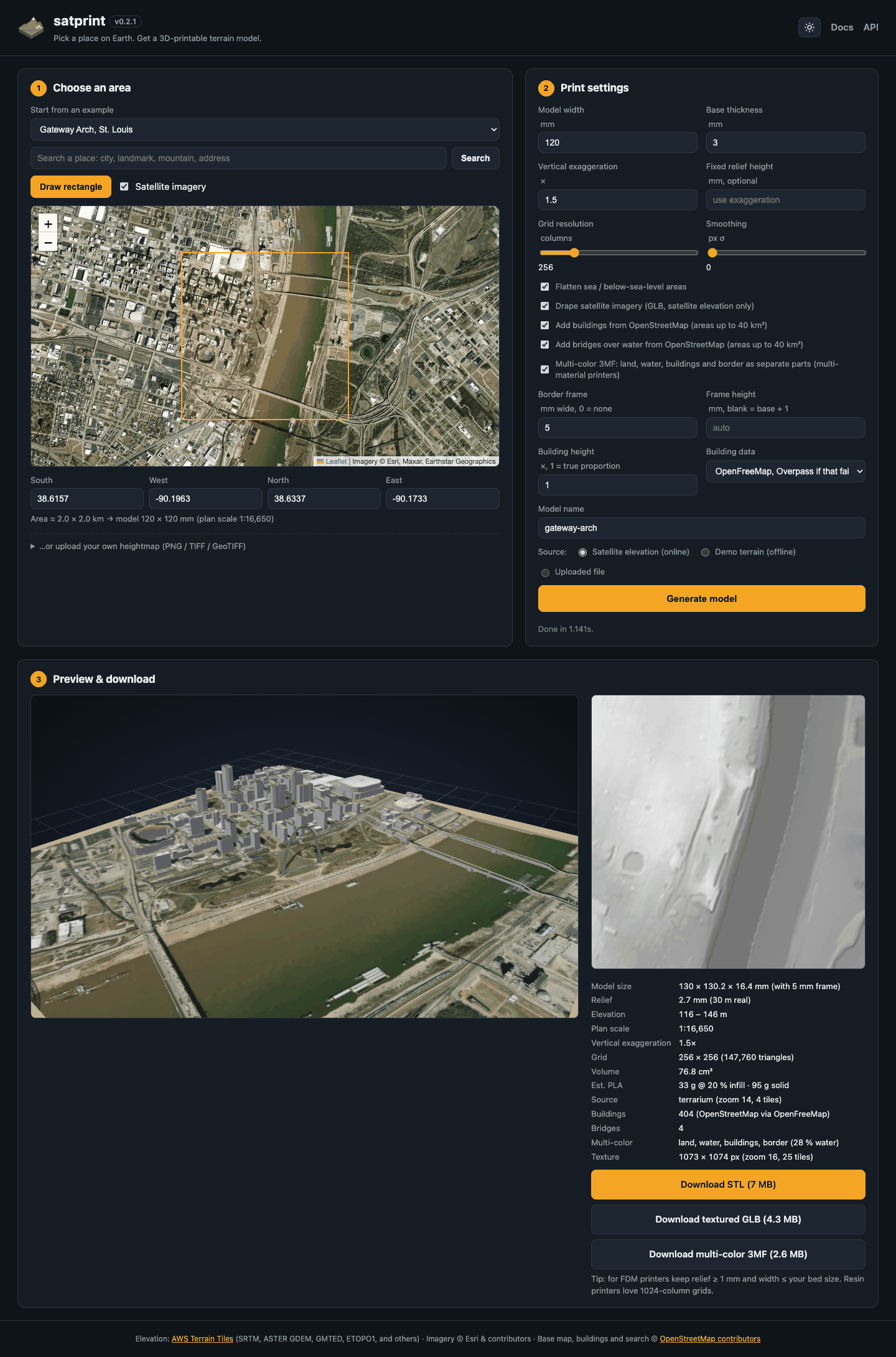
Task: Click the "v0.2.1" version badge
Action: coord(126,22)
